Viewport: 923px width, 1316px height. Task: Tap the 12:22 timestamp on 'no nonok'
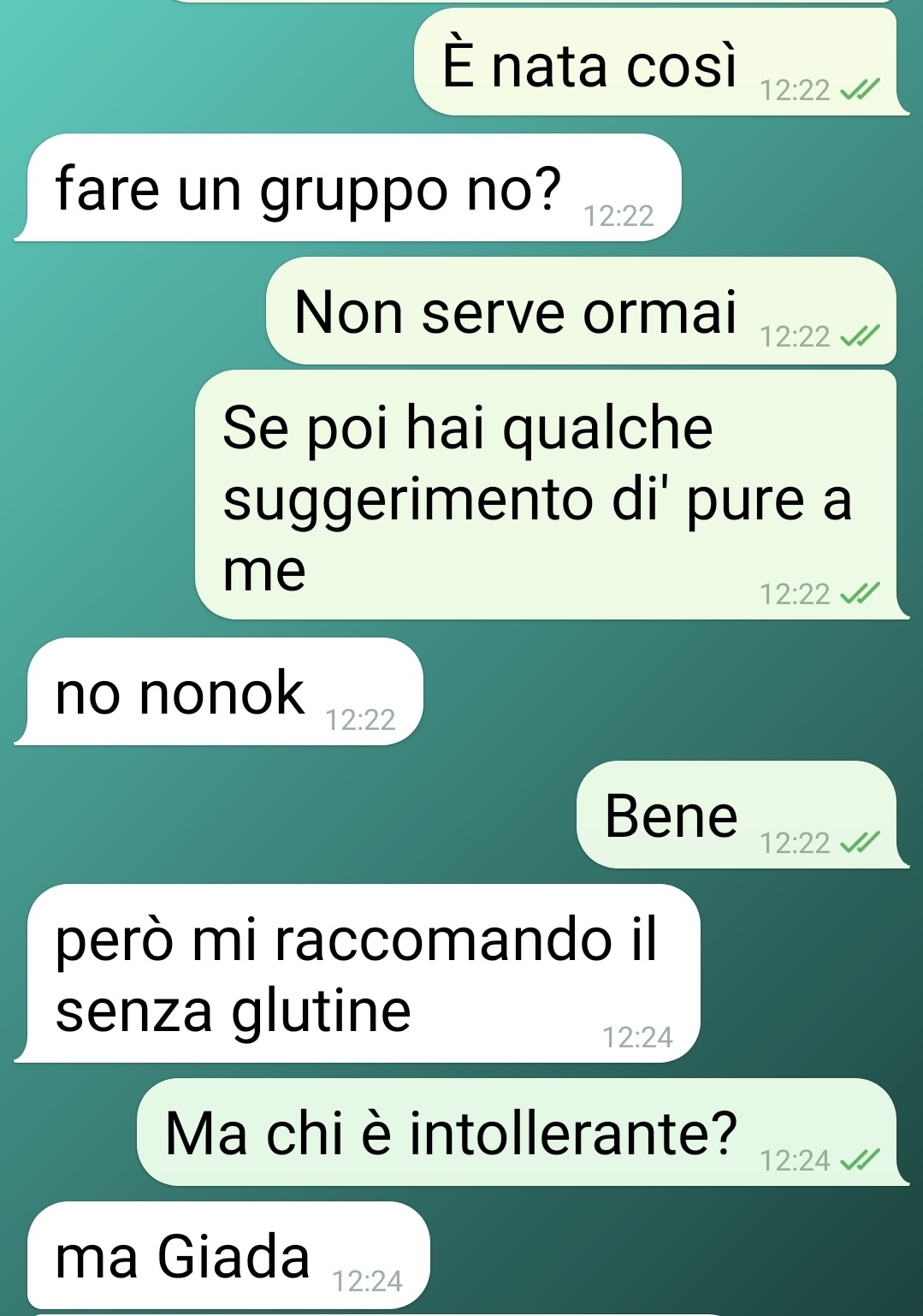pos(360,720)
